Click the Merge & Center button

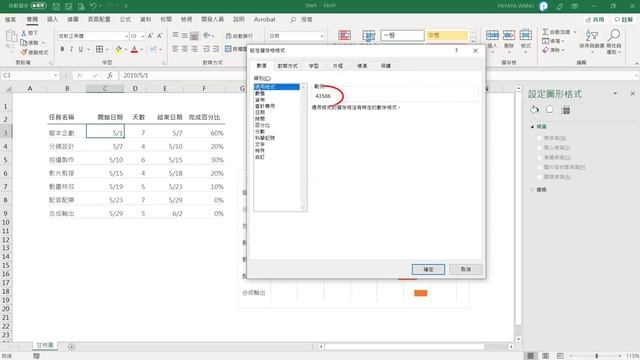coord(236,49)
